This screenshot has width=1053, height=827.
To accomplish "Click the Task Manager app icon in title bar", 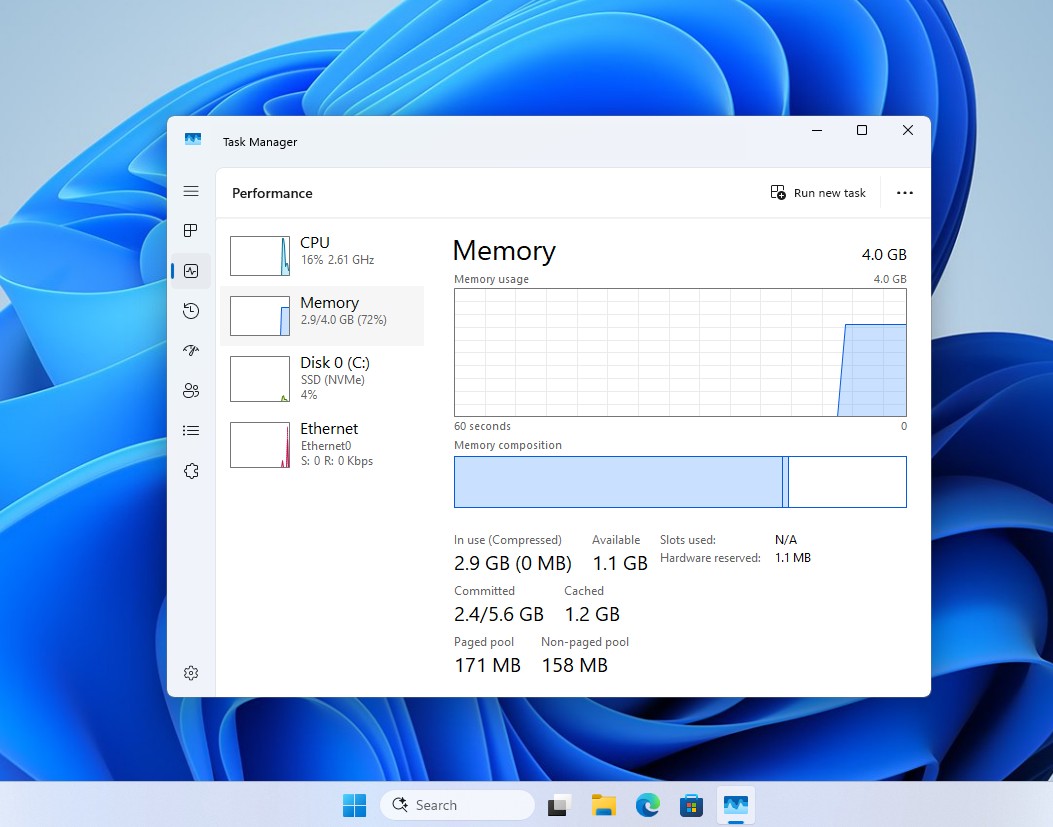I will coord(193,140).
